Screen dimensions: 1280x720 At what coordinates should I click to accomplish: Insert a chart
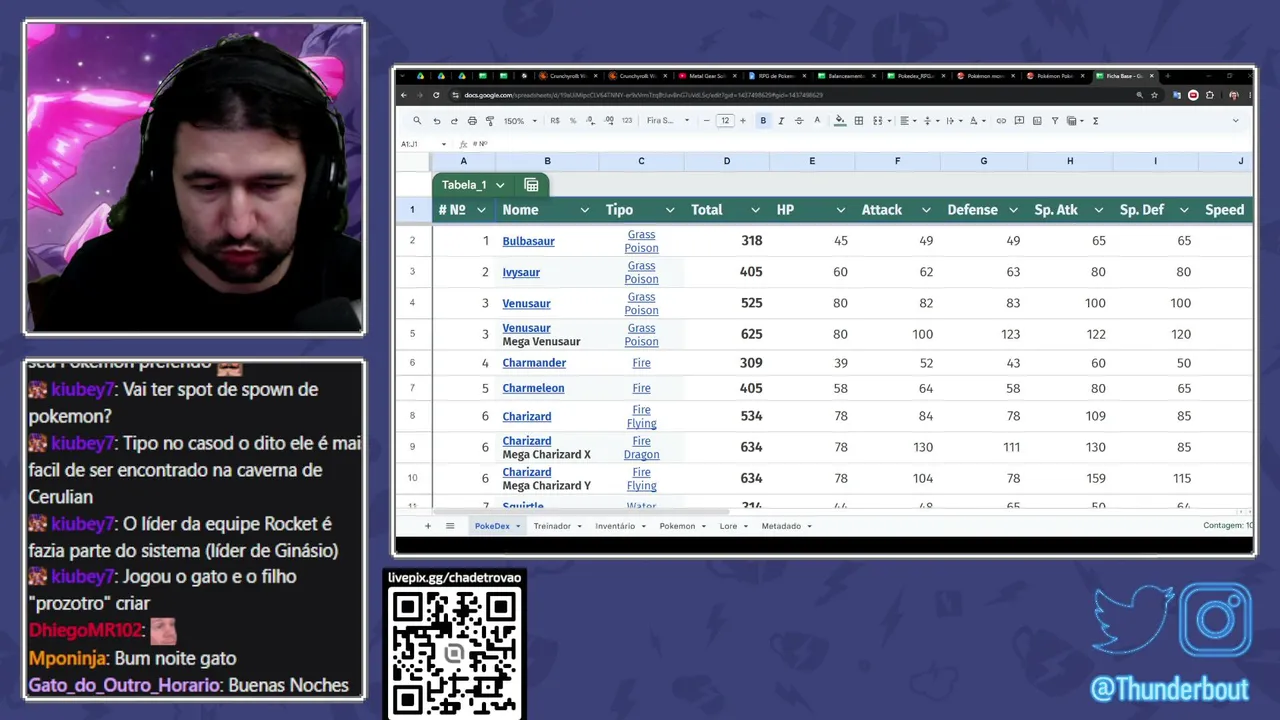1037,121
